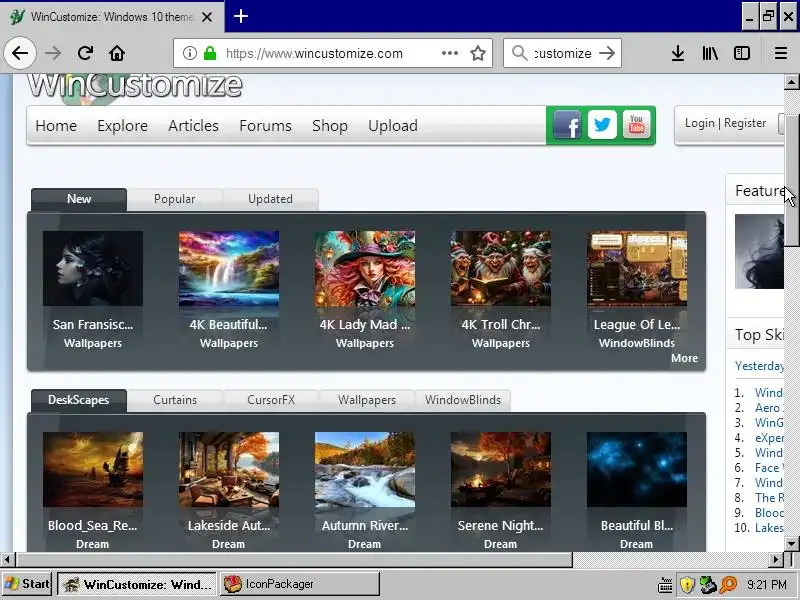Bookmark this page with the star icon

coord(478,53)
